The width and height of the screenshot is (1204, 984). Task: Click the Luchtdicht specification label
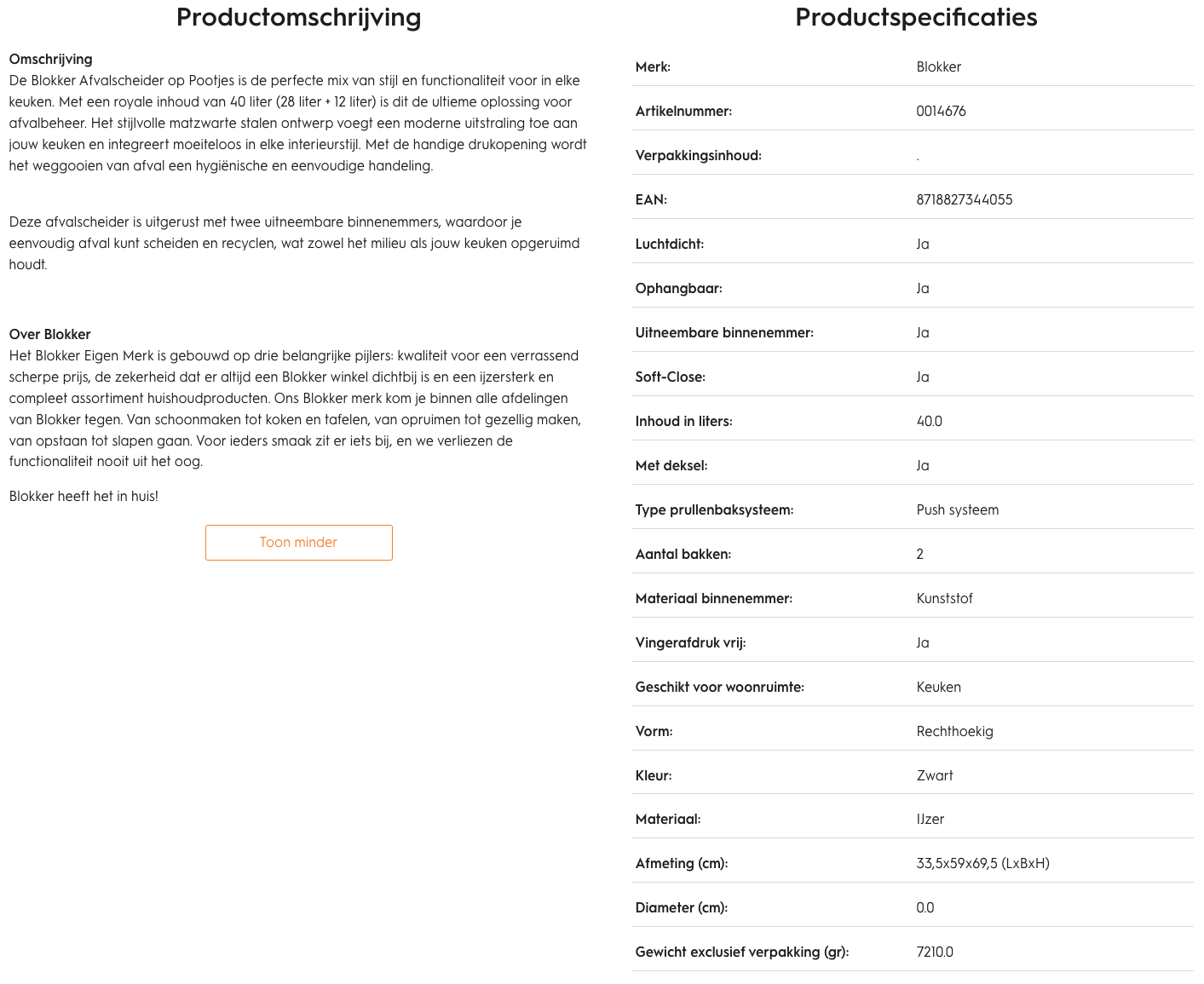[x=669, y=245]
